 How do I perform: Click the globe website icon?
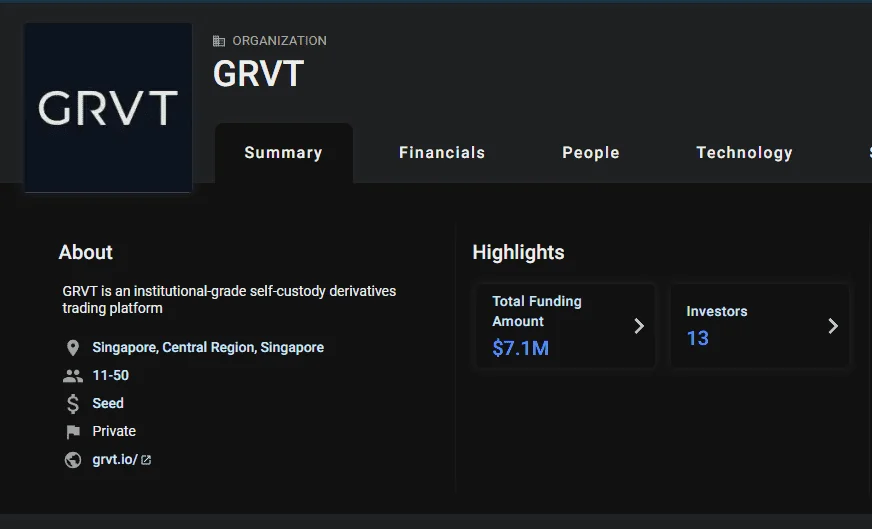[x=73, y=460]
